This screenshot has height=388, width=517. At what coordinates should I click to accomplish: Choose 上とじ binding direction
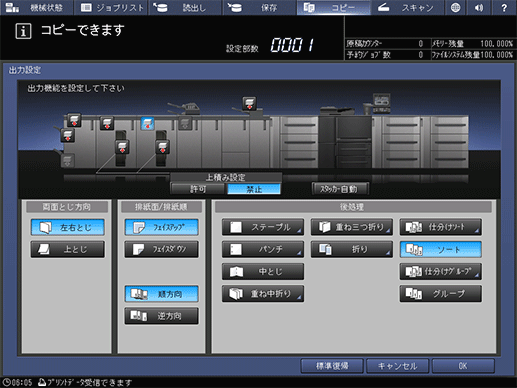(x=68, y=249)
